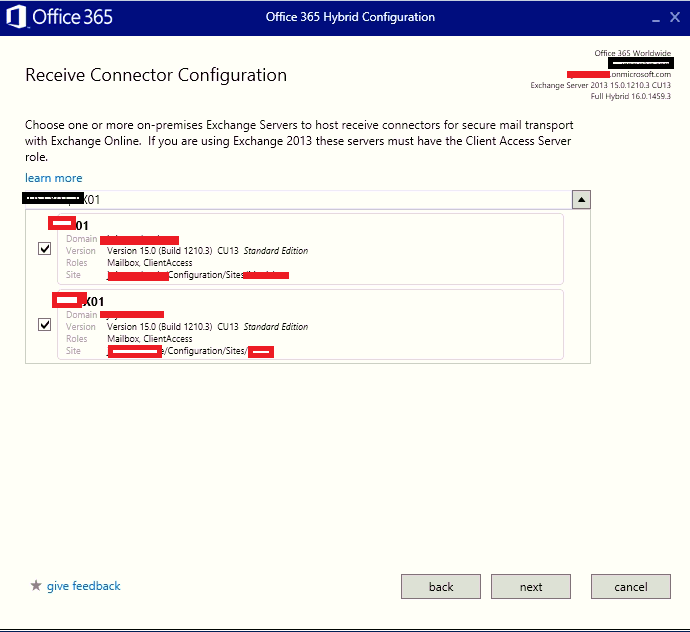
Task: Select the second server name ending X01
Action: click(93, 302)
